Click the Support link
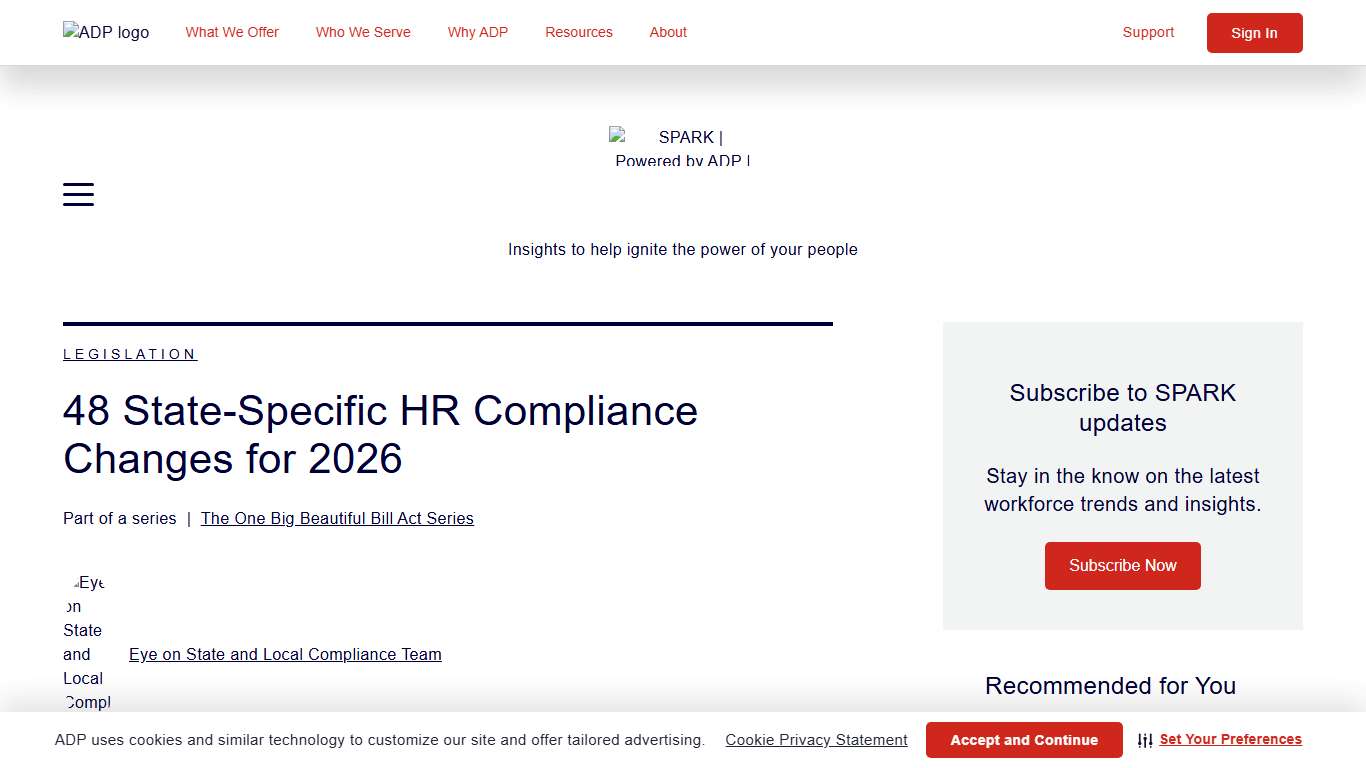The height and width of the screenshot is (768, 1366). [x=1147, y=32]
